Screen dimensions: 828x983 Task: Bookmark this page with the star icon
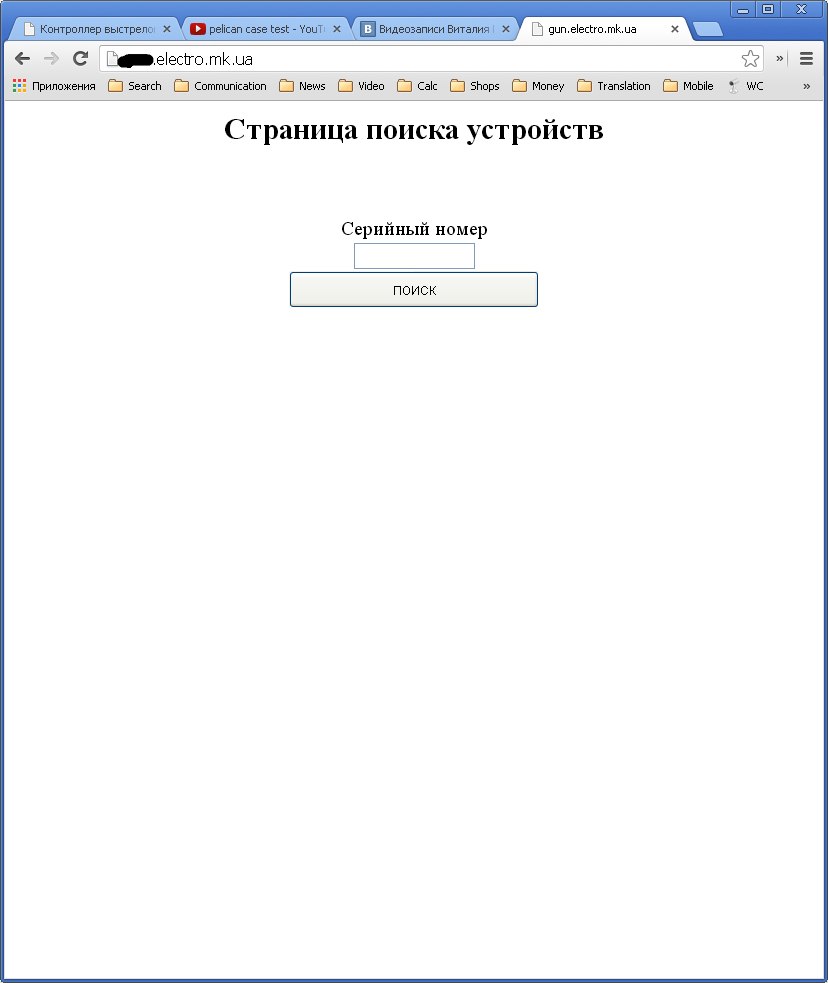pos(750,59)
